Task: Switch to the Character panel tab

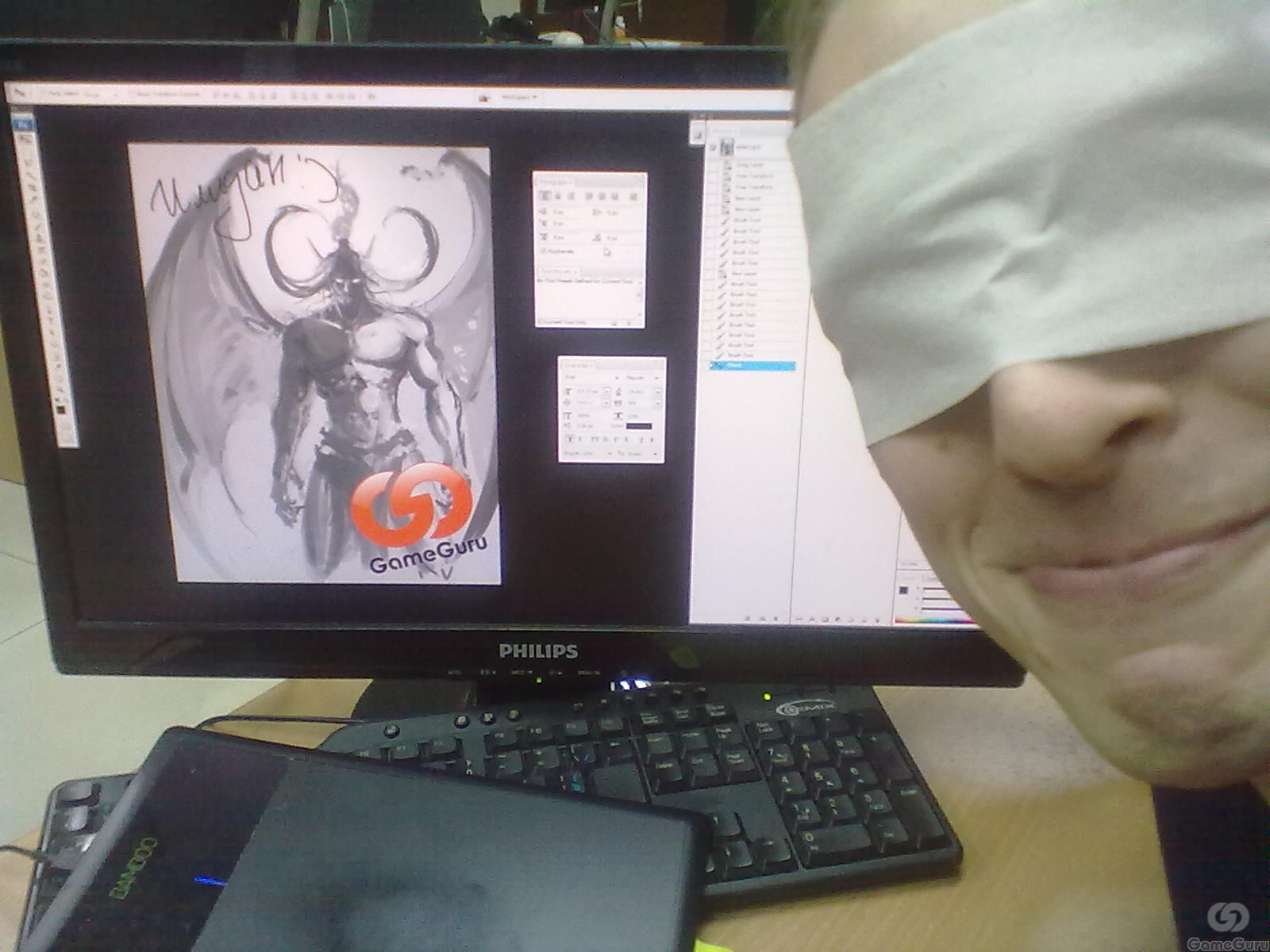Action: [577, 366]
